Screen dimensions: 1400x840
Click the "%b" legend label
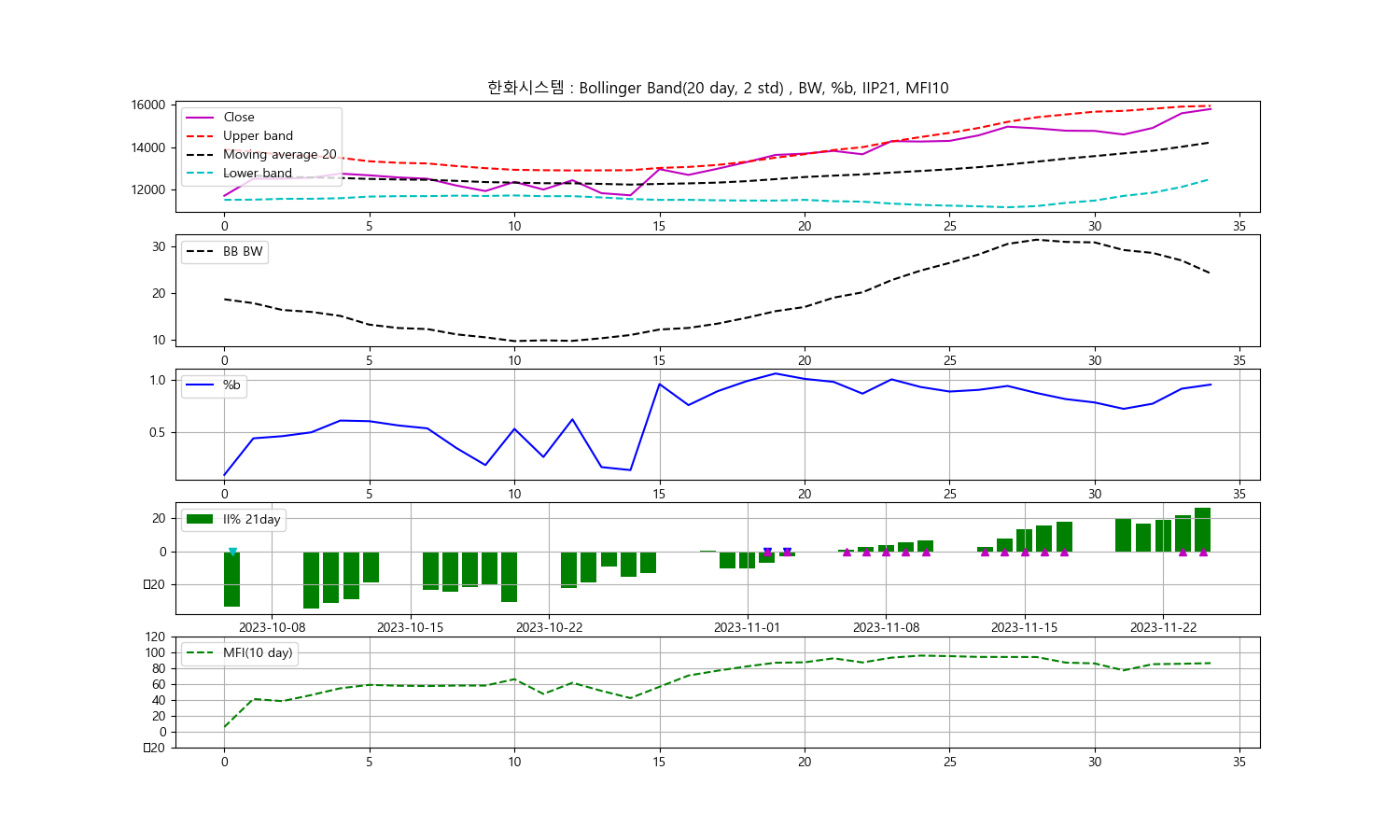231,385
